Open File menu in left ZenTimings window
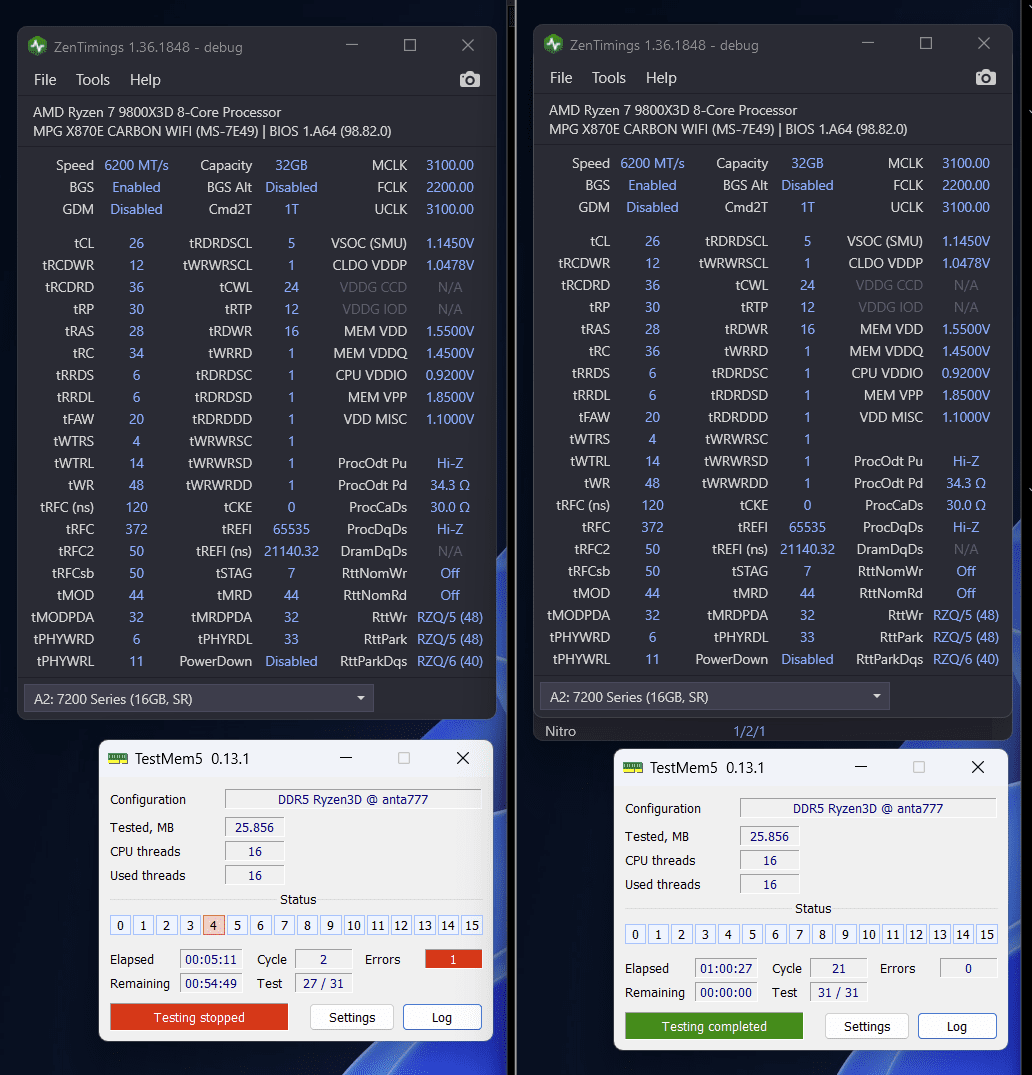This screenshot has height=1075, width=1032. click(45, 80)
